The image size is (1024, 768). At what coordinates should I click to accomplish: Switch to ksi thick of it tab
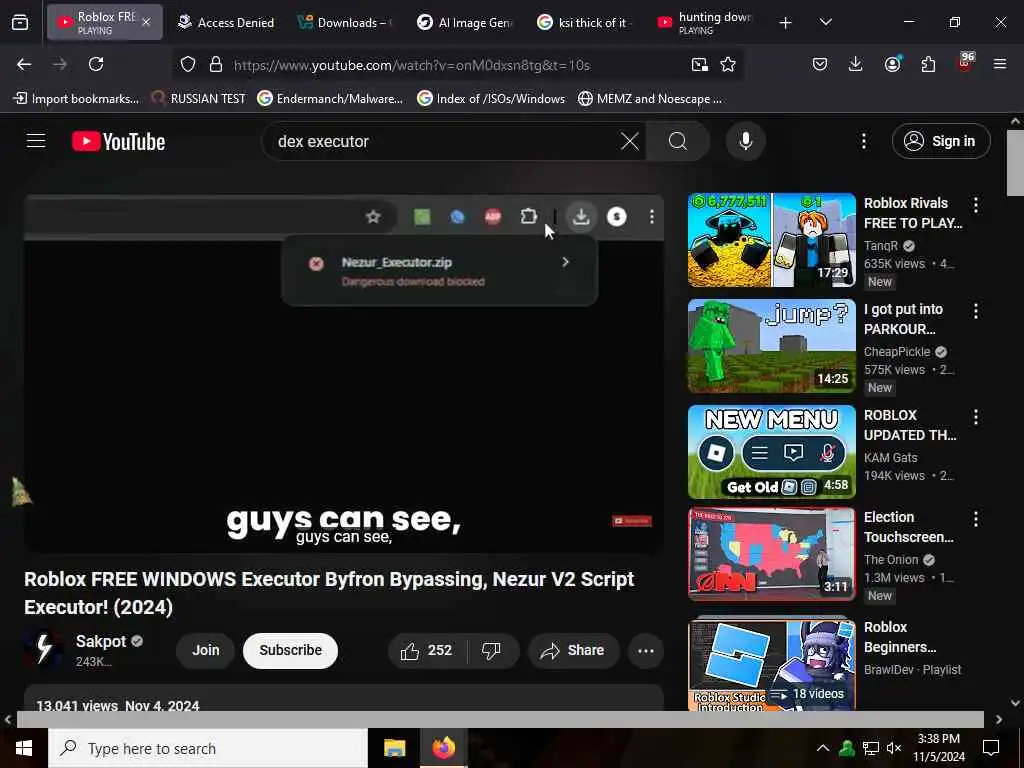[x=584, y=22]
